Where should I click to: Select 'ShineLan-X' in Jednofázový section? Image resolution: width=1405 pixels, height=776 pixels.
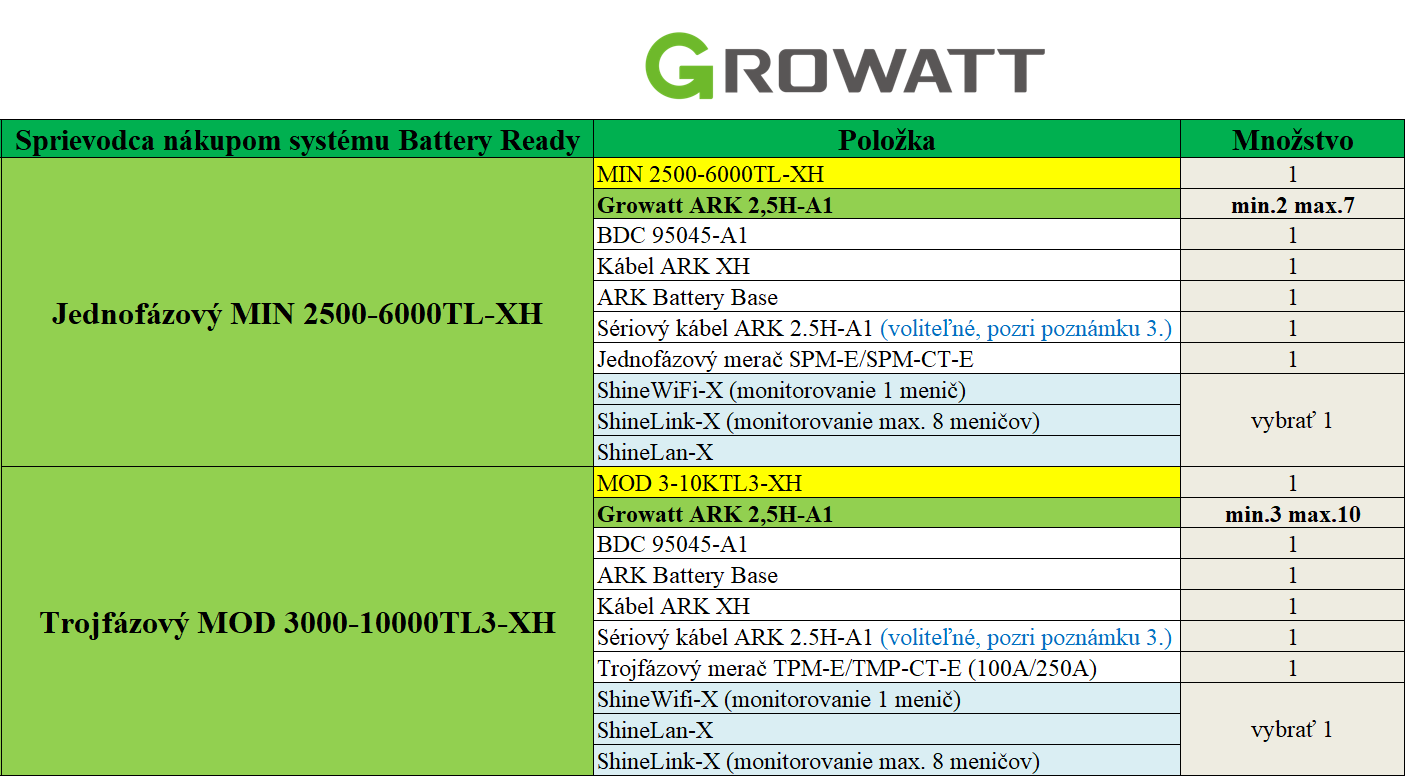tap(887, 452)
